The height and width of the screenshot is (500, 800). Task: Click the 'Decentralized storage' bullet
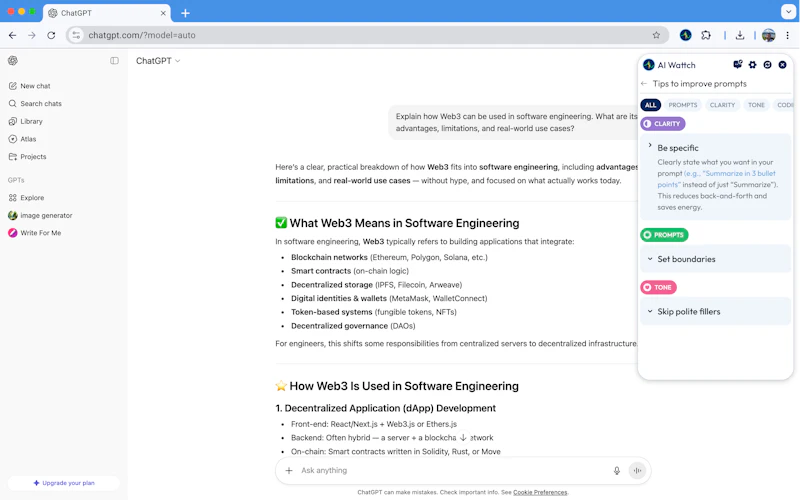[377, 285]
